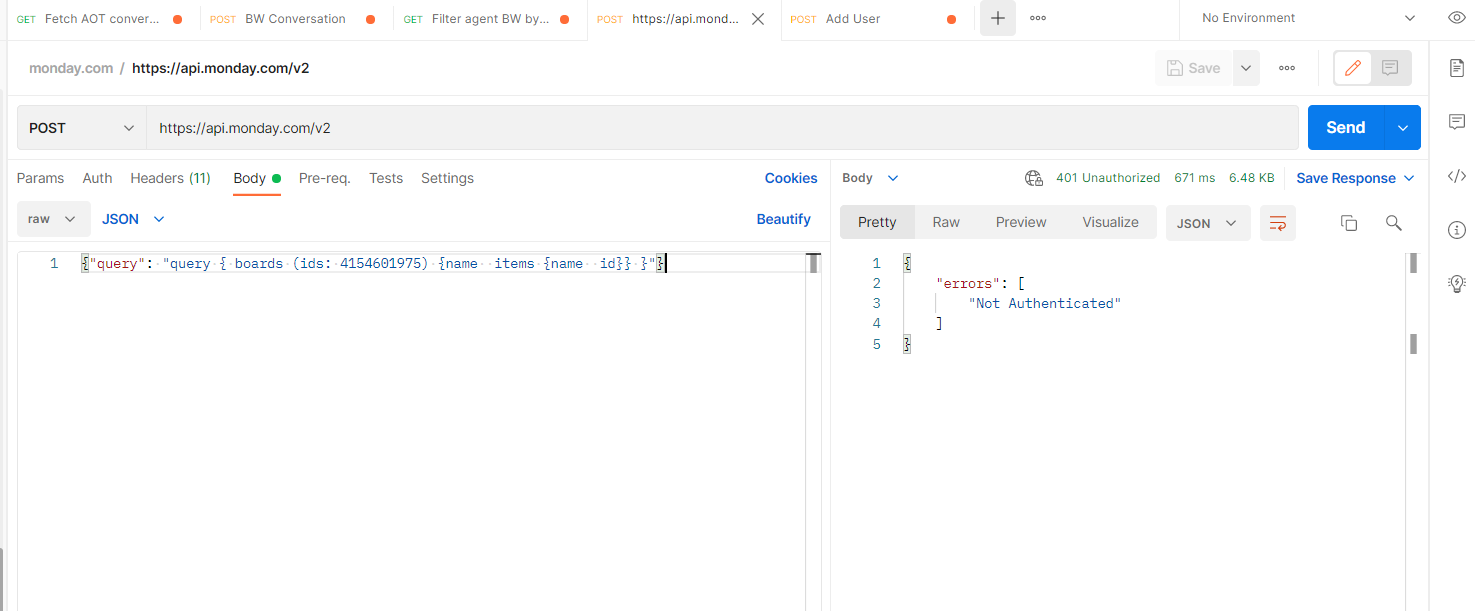Open the documentation sidebar icon
This screenshot has width=1475, height=611.
[1457, 68]
